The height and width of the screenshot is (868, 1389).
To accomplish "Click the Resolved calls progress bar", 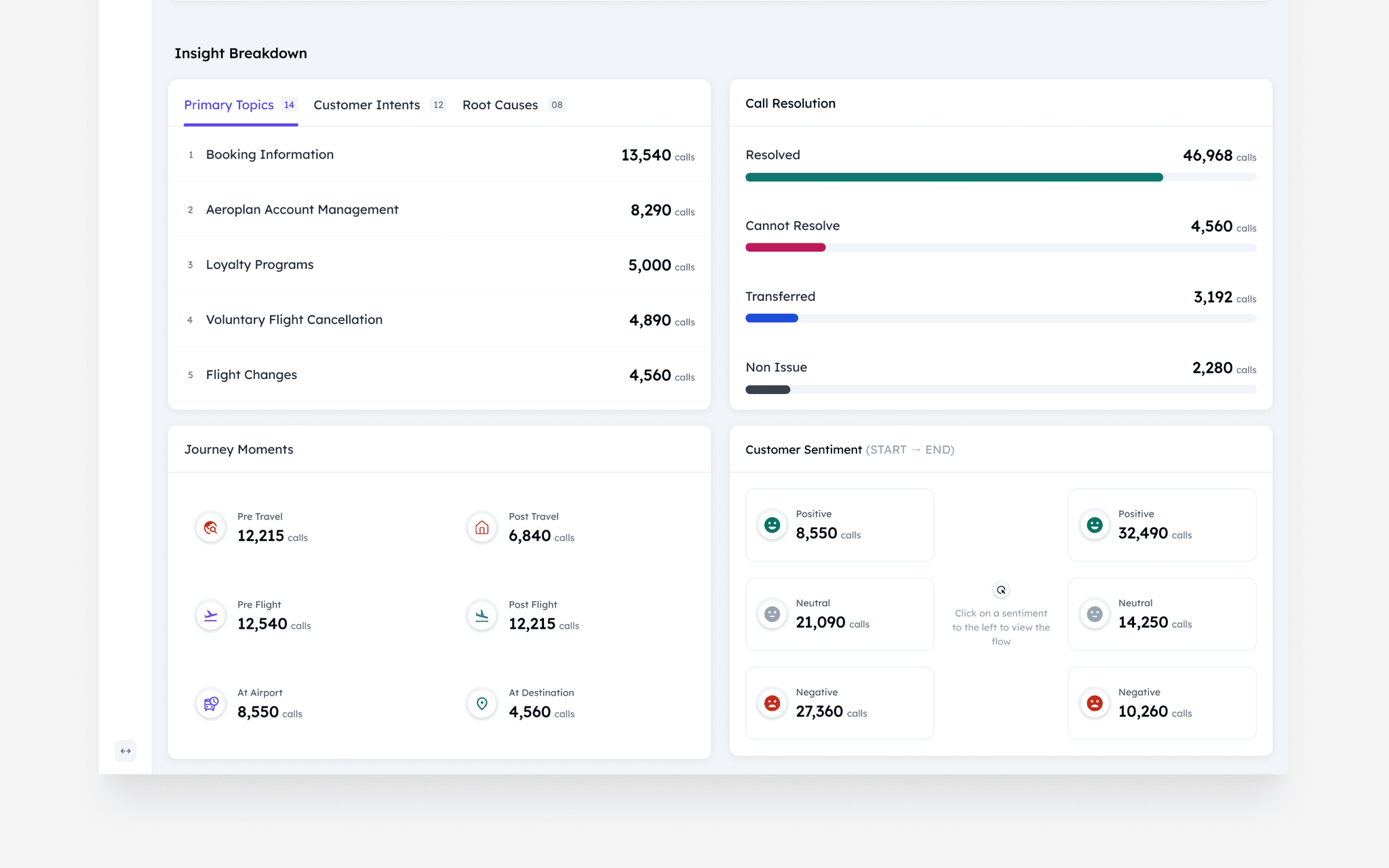I will [x=954, y=177].
